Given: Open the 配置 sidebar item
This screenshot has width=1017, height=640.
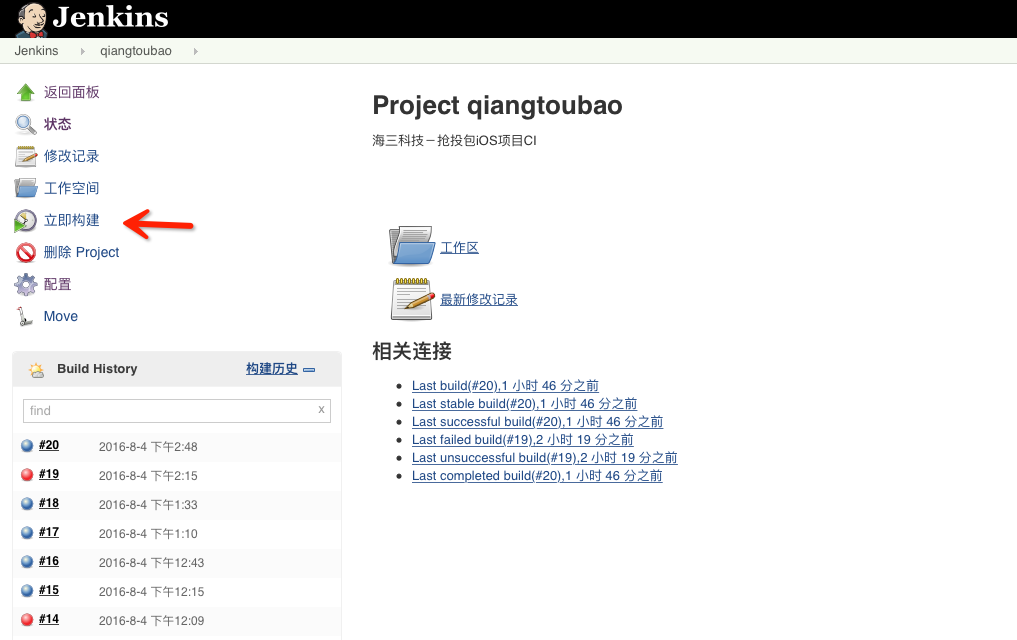Looking at the screenshot, I should 57,284.
